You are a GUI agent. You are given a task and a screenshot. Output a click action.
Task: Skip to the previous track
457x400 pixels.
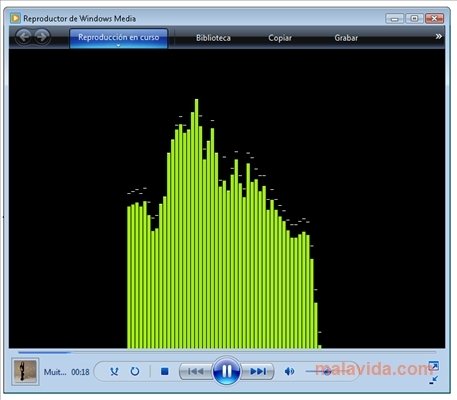click(x=196, y=371)
